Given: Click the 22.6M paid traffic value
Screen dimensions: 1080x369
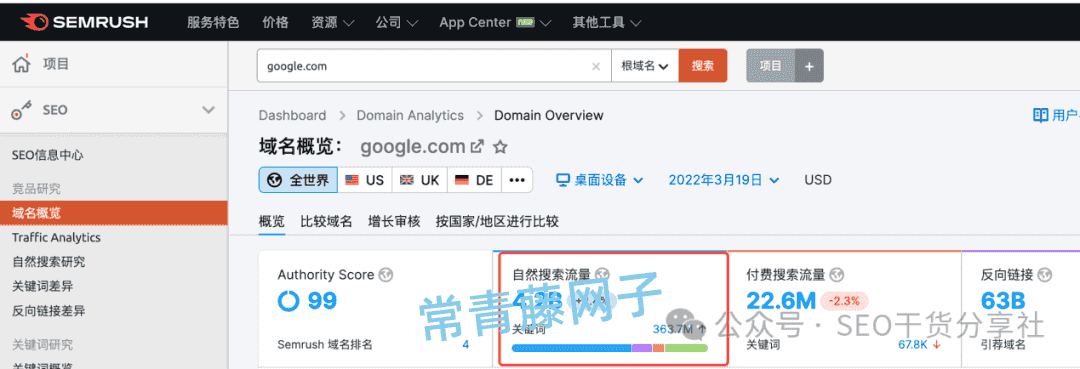Looking at the screenshot, I should 781,301.
